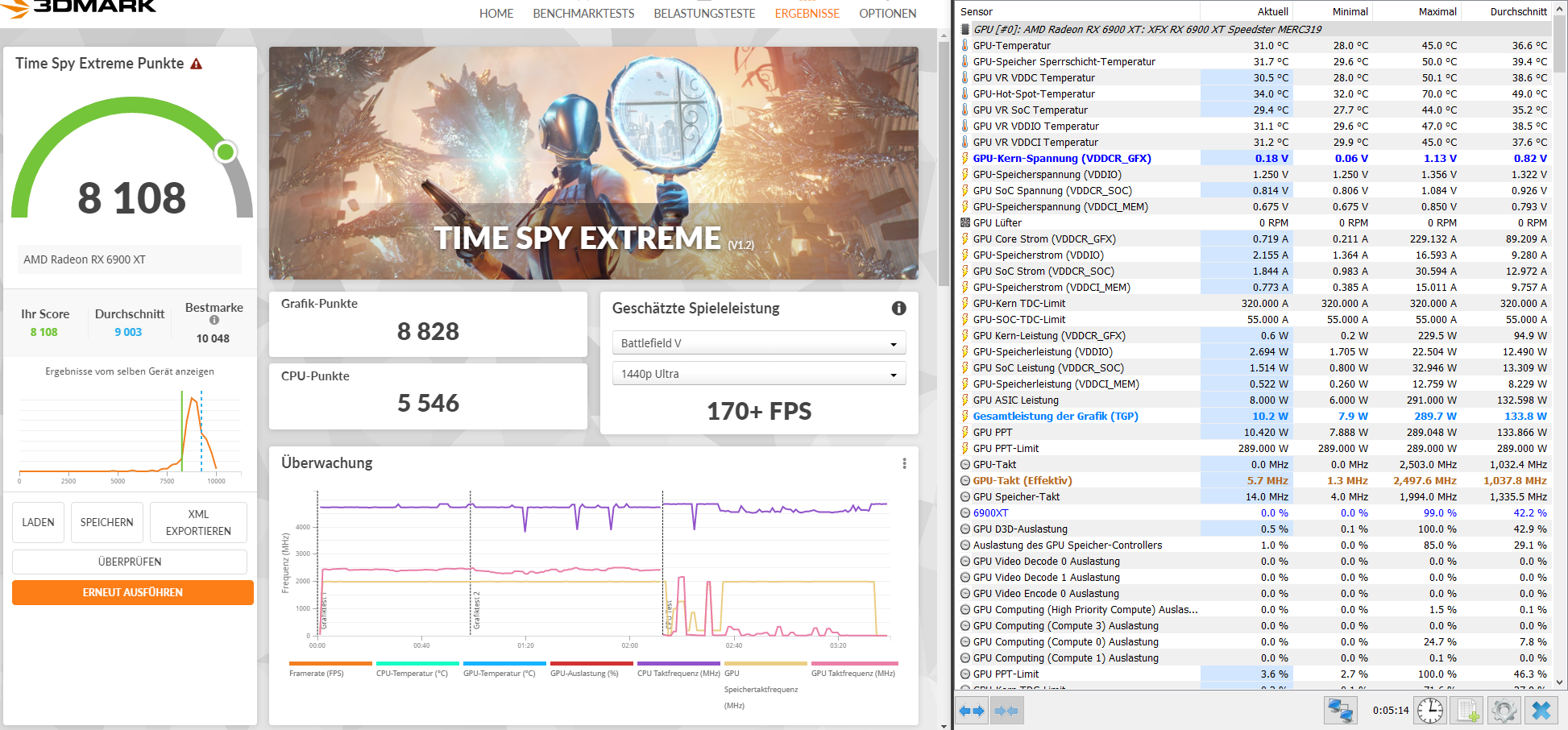Open the three-dot menu in Überwachung
The width and height of the screenshot is (1568, 730).
(904, 463)
